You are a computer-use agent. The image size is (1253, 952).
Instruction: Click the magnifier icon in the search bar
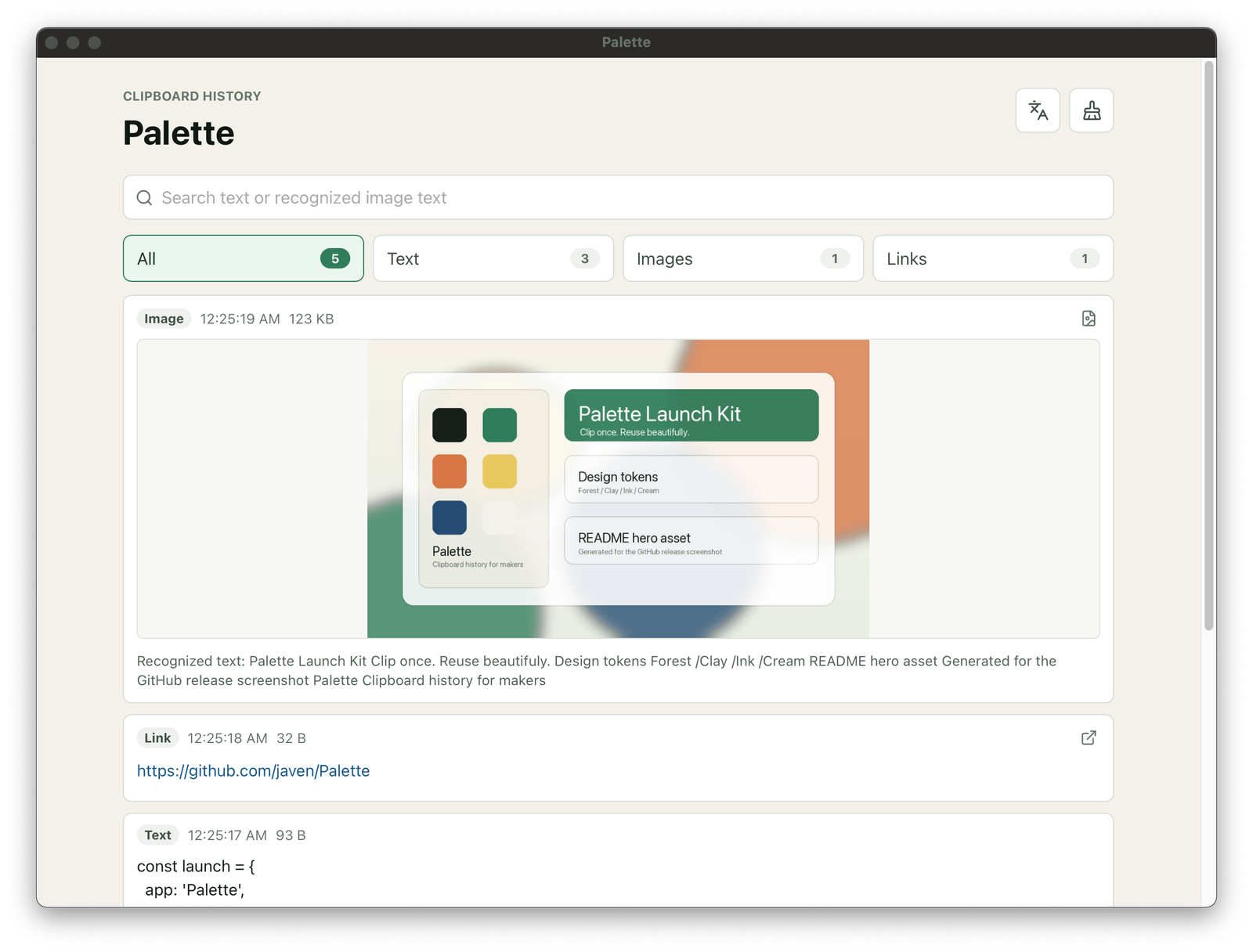(x=144, y=198)
